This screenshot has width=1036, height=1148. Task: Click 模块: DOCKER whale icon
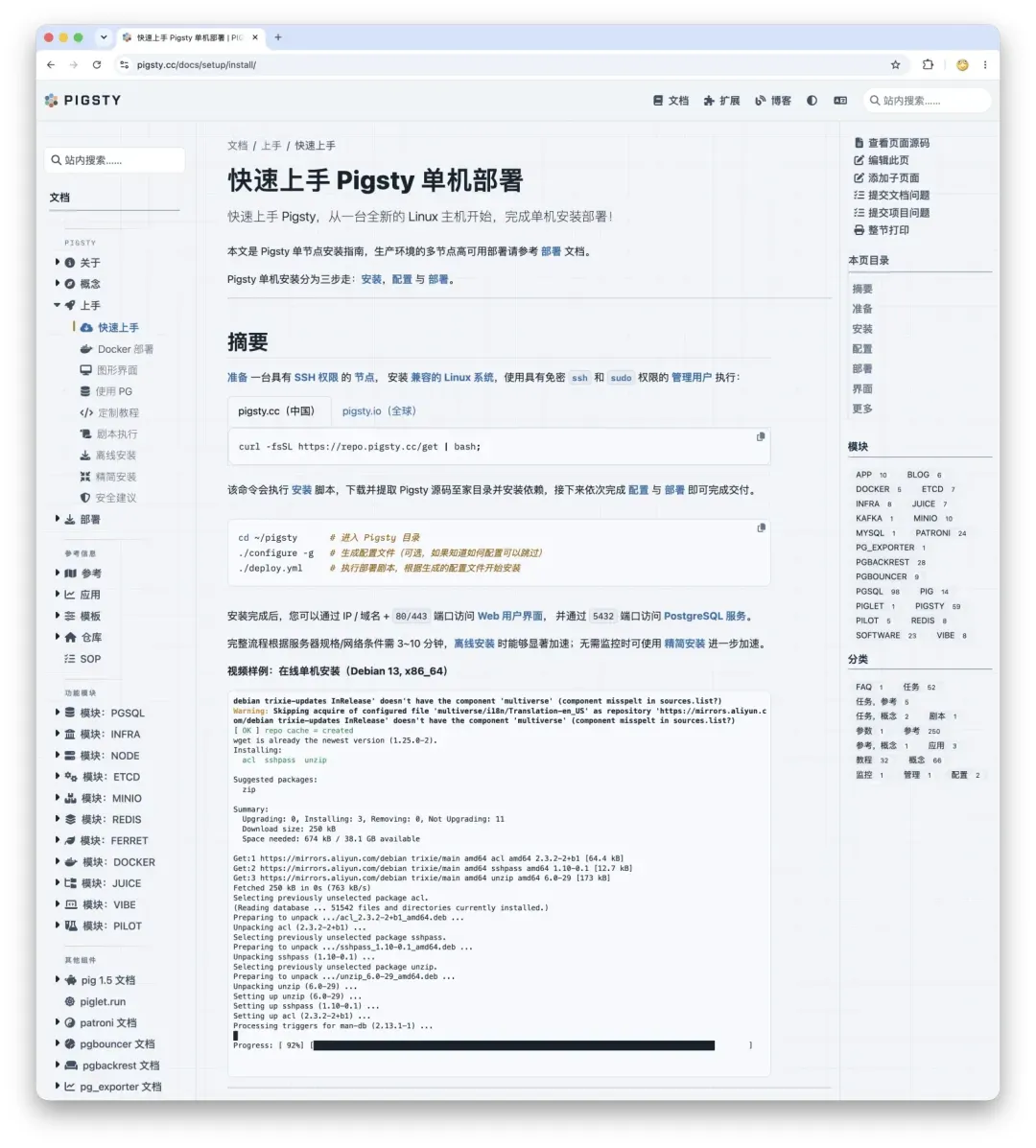click(x=71, y=862)
